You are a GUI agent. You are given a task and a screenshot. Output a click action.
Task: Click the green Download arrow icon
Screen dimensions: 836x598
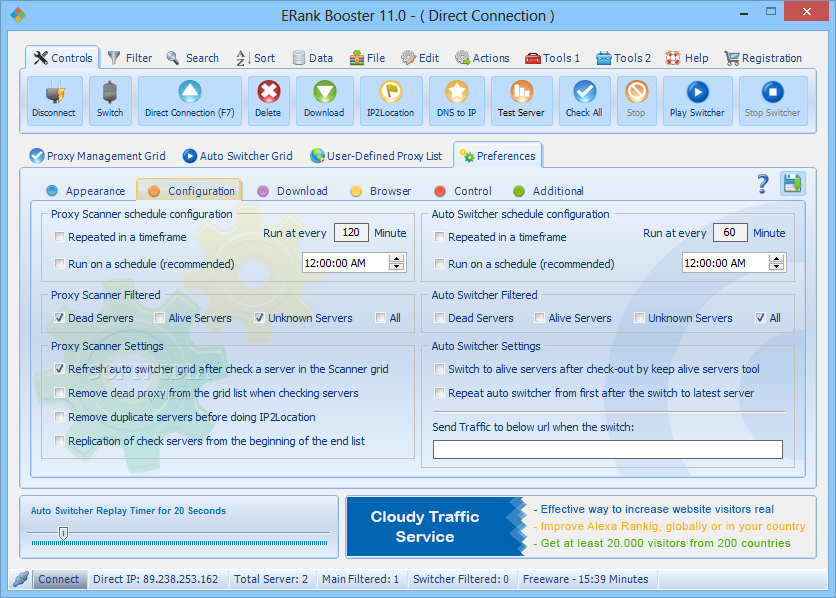pyautogui.click(x=325, y=92)
